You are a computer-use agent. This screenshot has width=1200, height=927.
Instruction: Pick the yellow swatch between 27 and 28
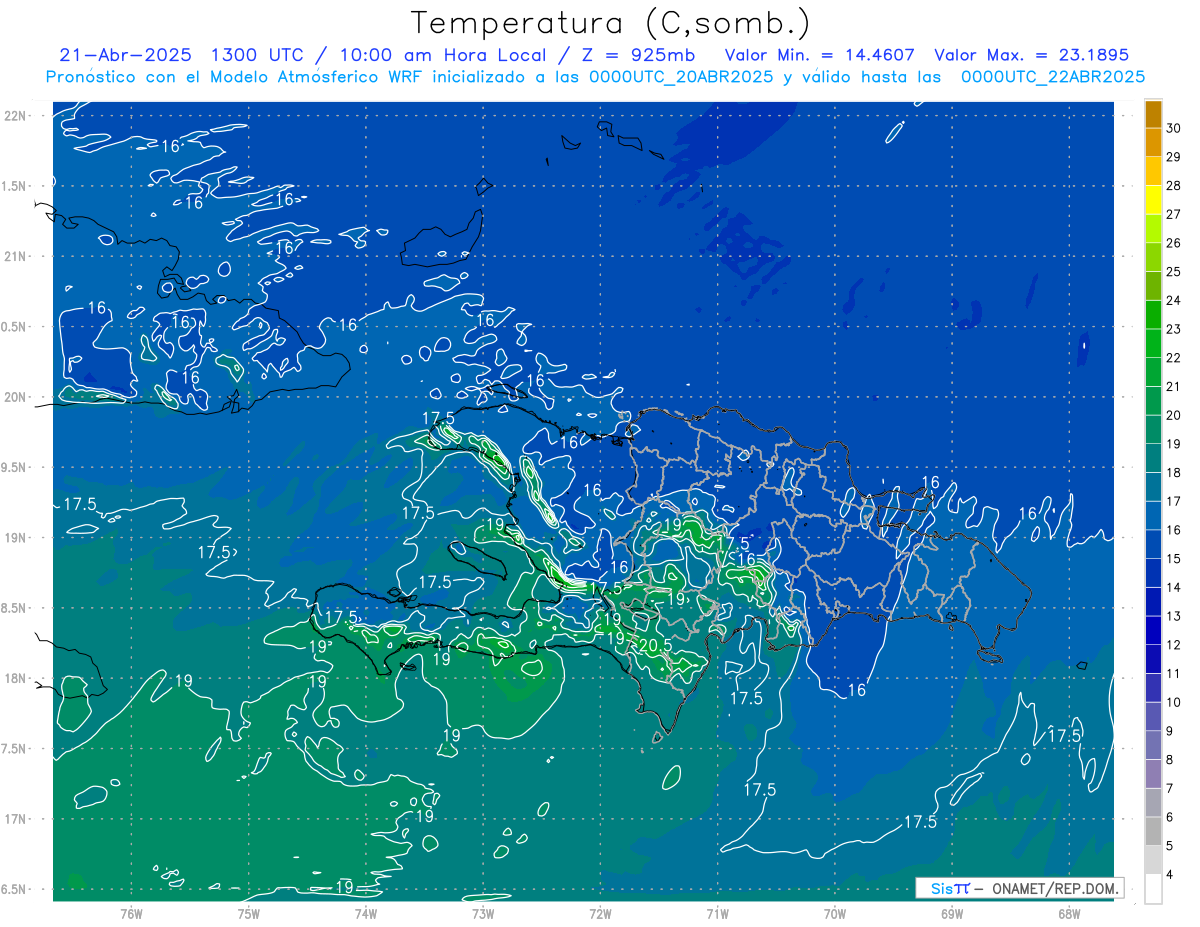pos(1153,200)
